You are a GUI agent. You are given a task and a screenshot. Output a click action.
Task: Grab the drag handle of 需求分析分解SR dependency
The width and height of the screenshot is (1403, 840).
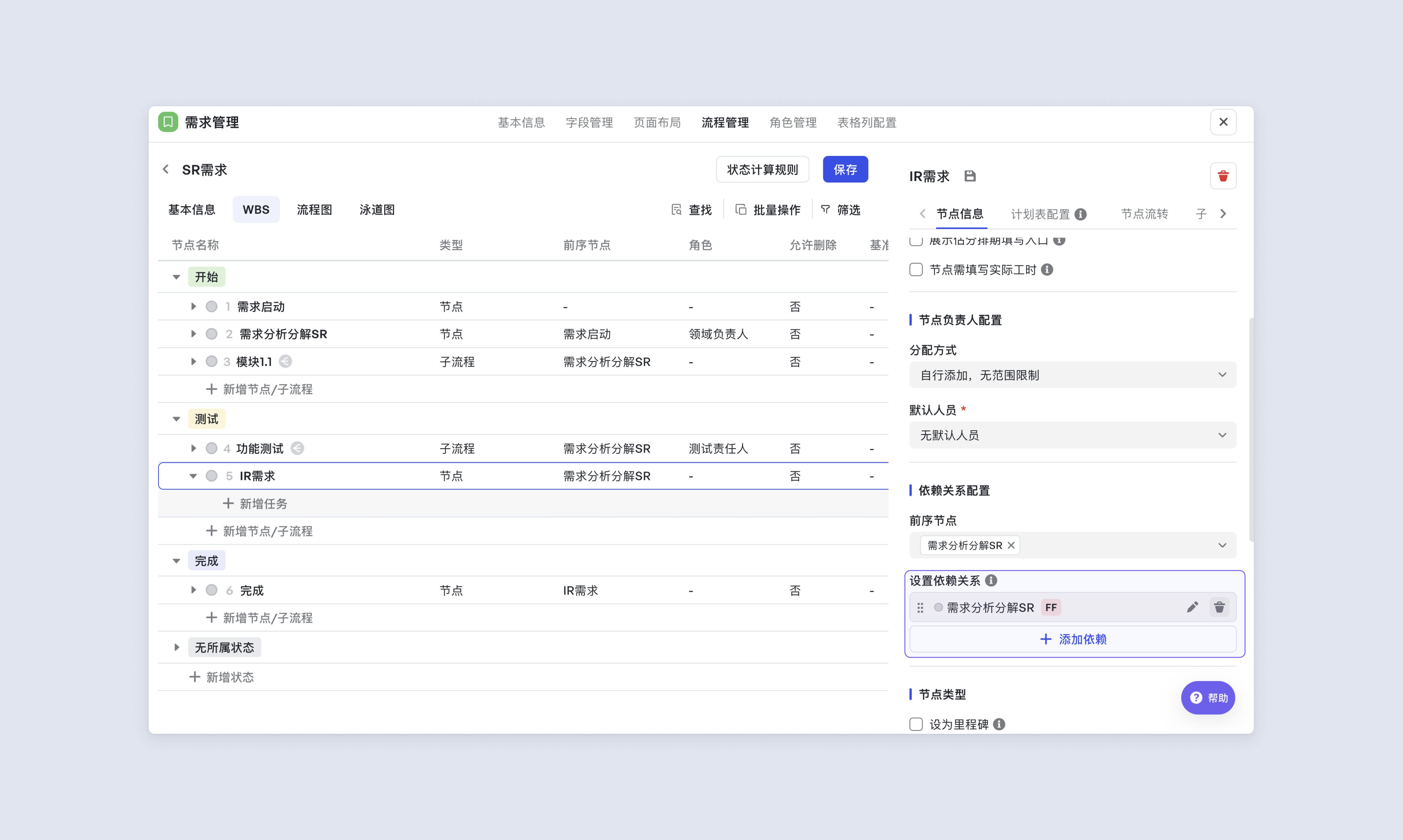click(920, 607)
